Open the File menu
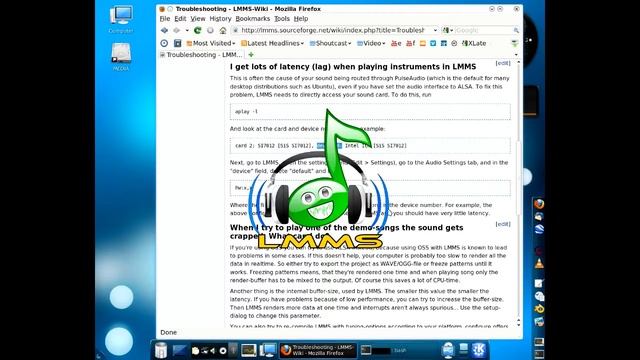Image resolution: width=640 pixels, height=360 pixels. [165, 19]
